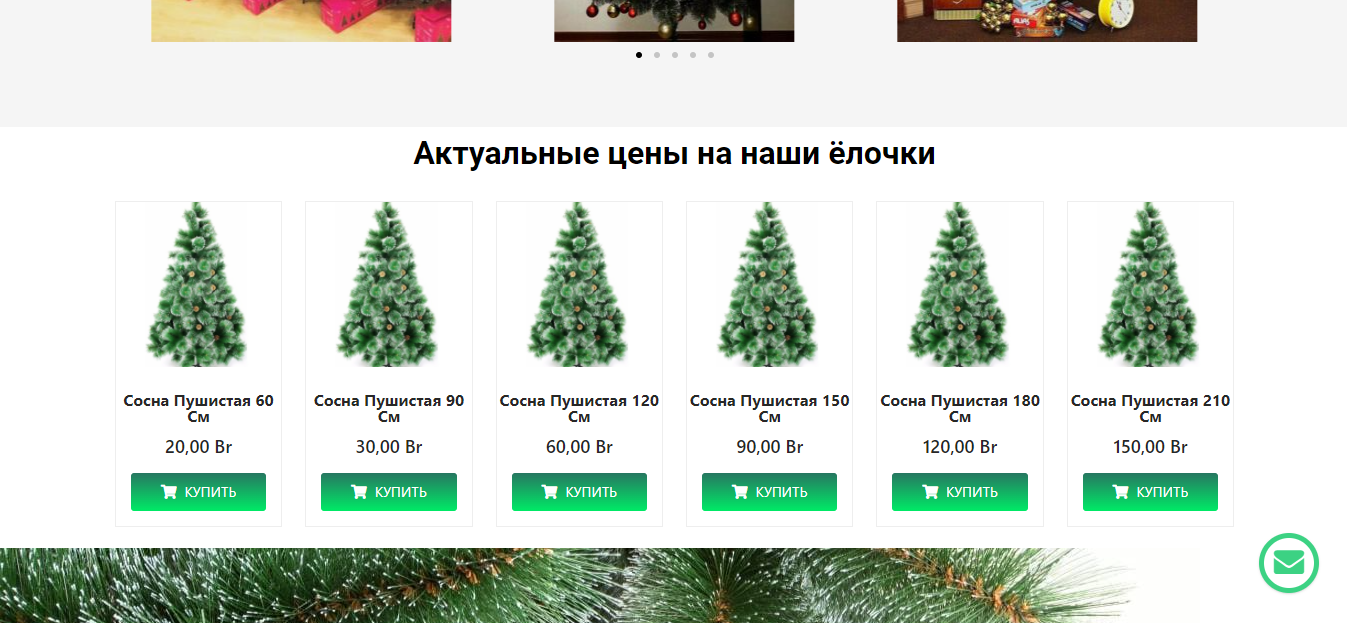
Task: Buy the Сосна Пушистая 150 См tree
Action: (769, 492)
